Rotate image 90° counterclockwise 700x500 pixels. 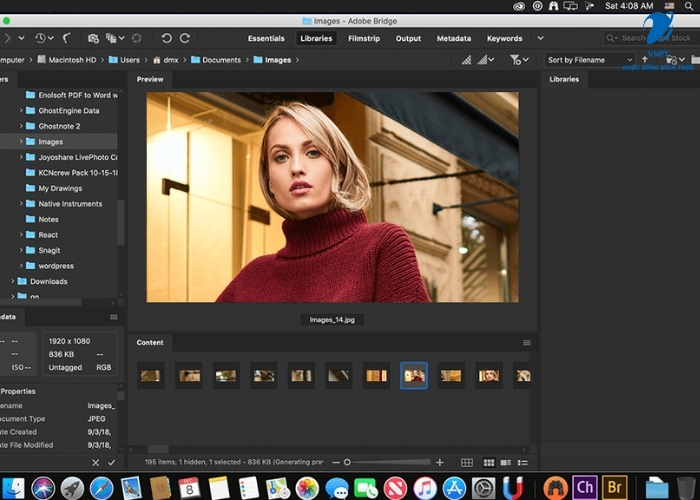(x=167, y=38)
